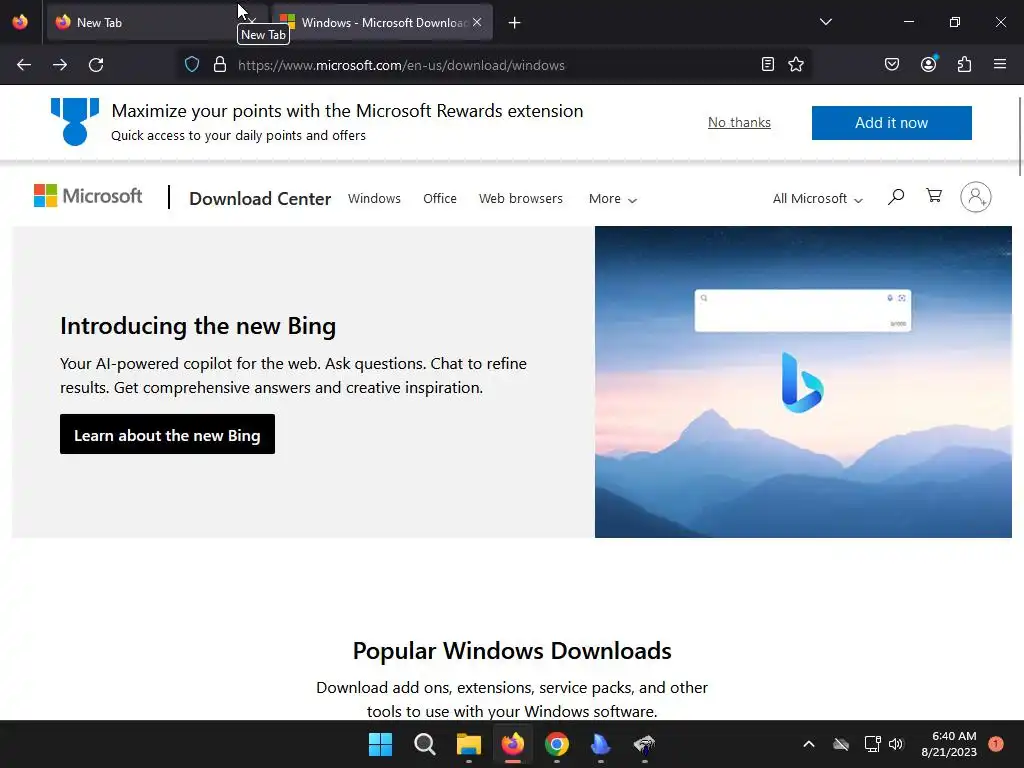
Task: View site security padlock info
Action: [220, 65]
